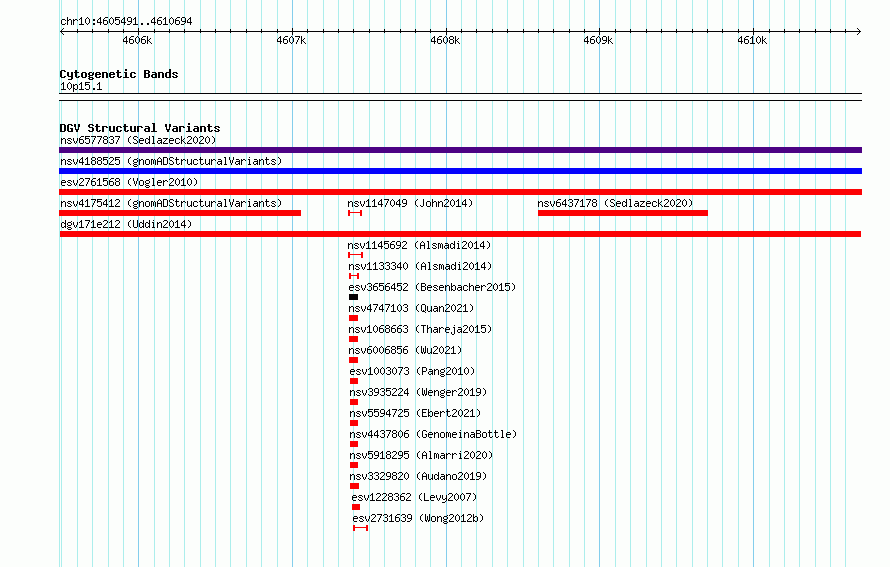This screenshot has height=567, width=890.
Task: Open the esv1003073 (Pang2010) label
Action: tap(412, 371)
